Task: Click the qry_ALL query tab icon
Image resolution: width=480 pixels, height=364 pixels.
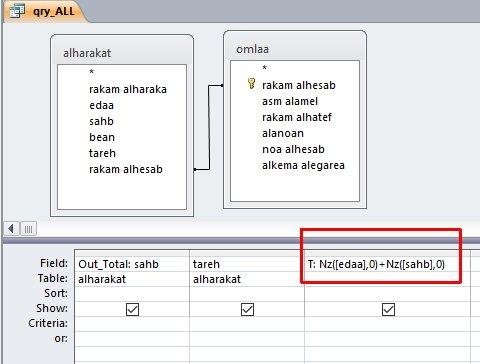Action: click(17, 11)
